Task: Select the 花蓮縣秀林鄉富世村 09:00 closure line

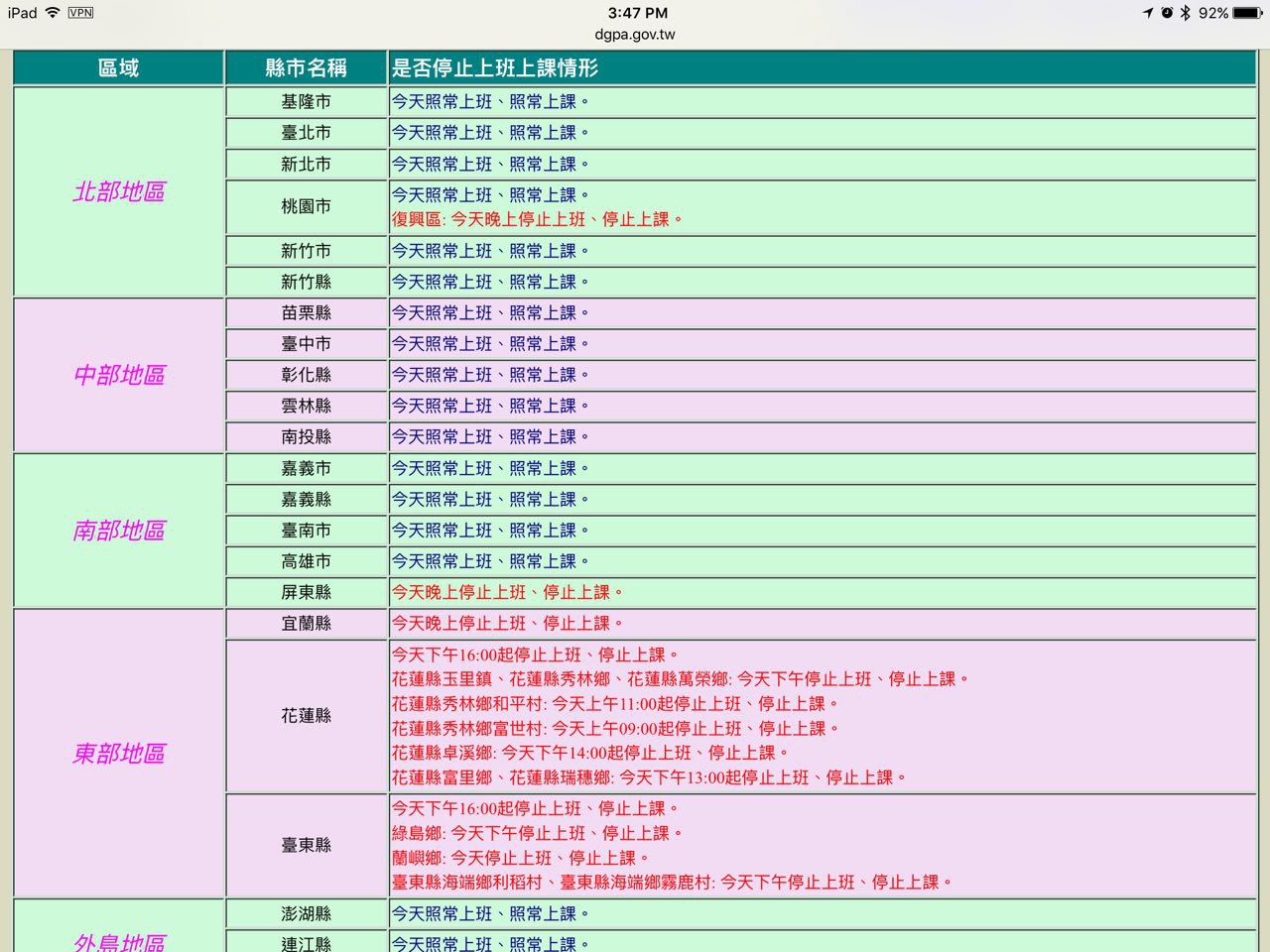Action: pos(616,729)
